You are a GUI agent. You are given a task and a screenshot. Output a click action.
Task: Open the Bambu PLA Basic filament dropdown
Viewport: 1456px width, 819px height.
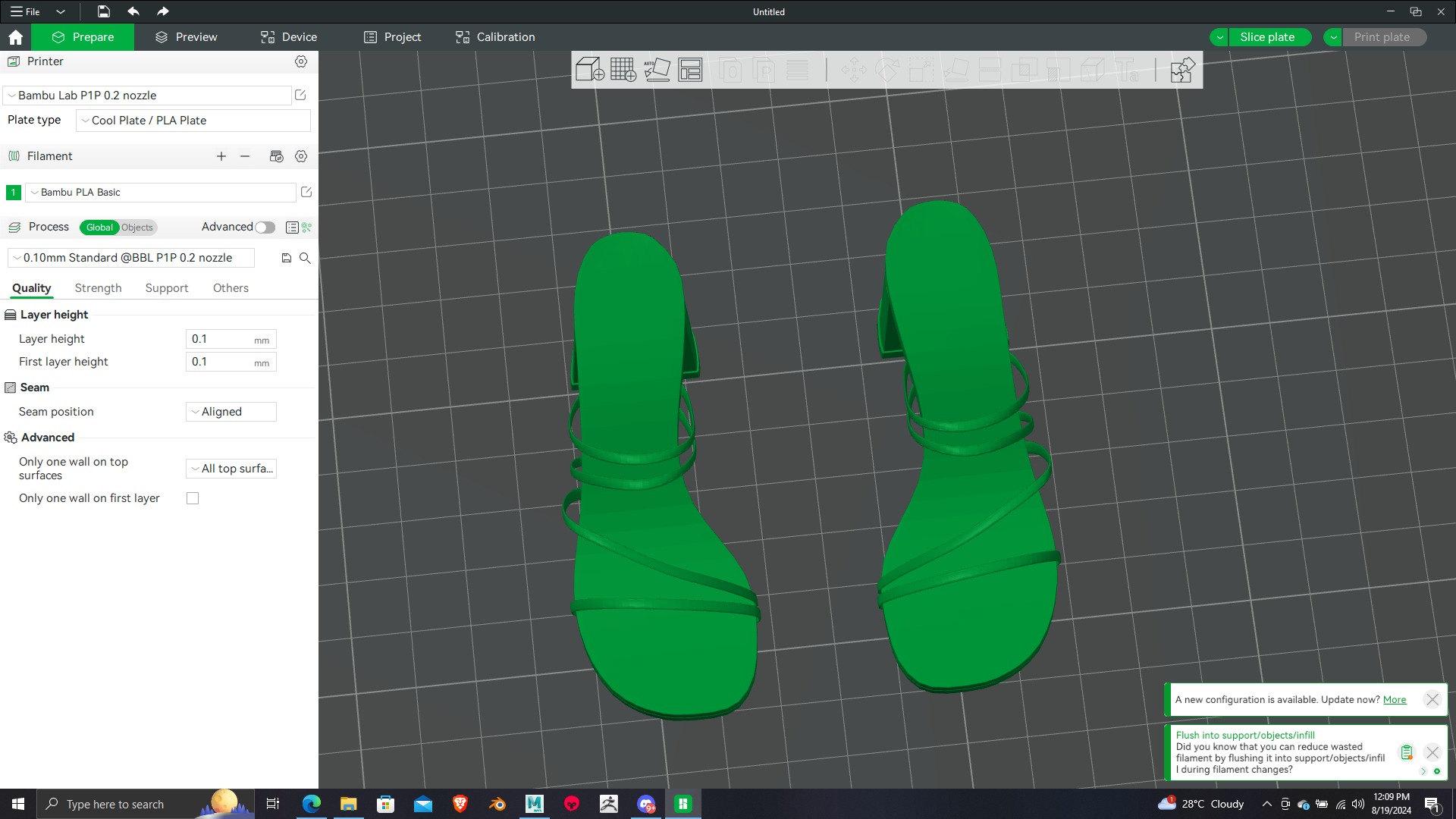point(161,193)
